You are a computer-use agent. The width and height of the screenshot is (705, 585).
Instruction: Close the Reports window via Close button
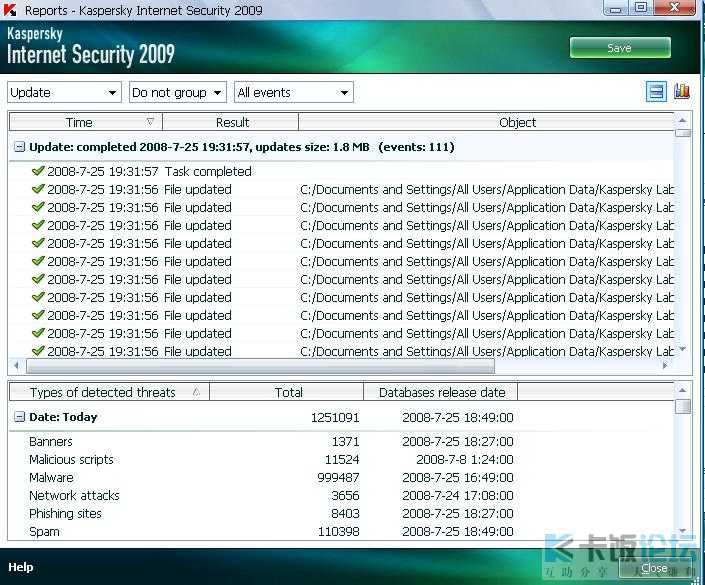click(654, 568)
